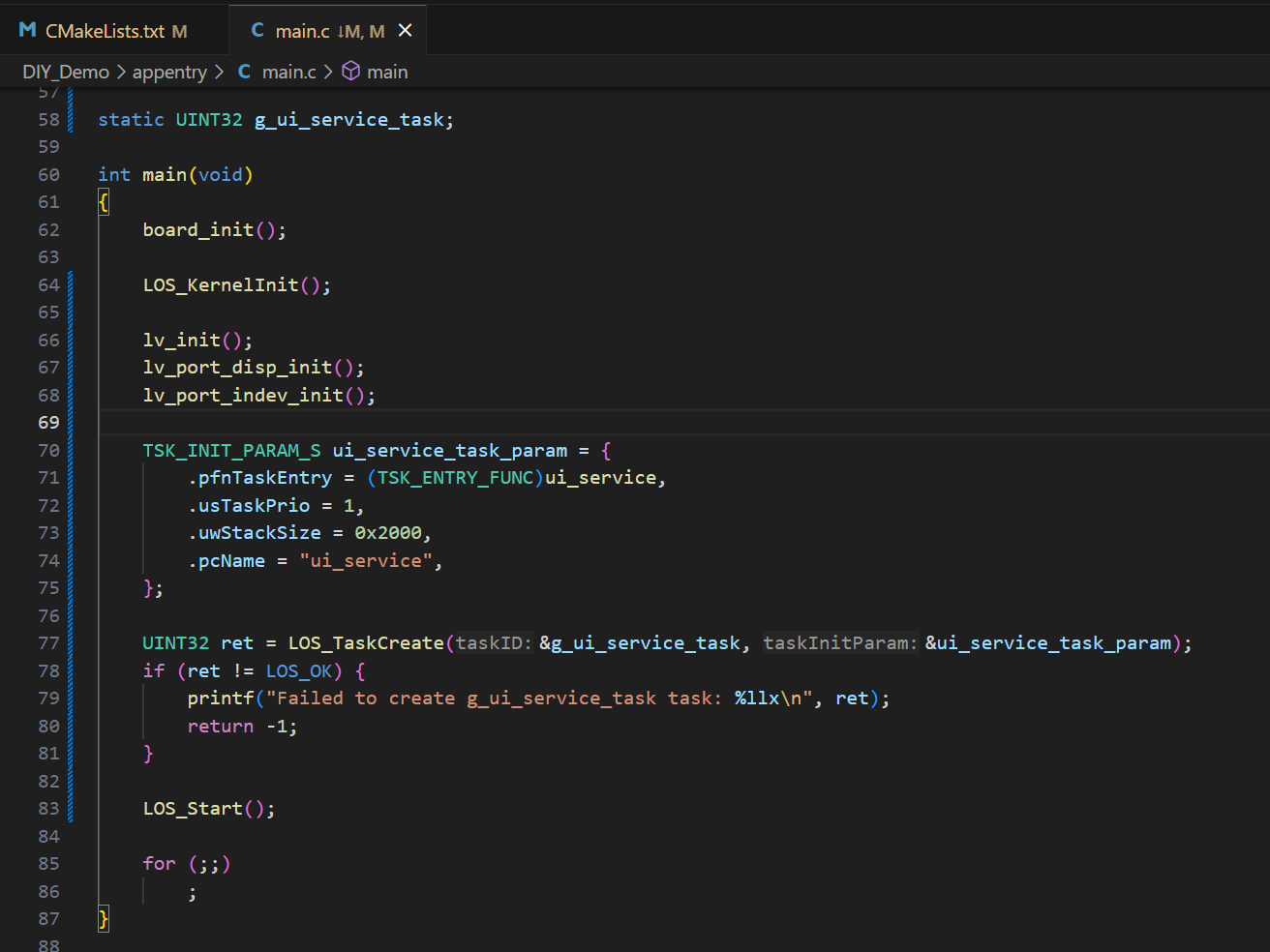1270x952 pixels.
Task: Click '0x2000' value on line 73
Action: [x=388, y=533]
